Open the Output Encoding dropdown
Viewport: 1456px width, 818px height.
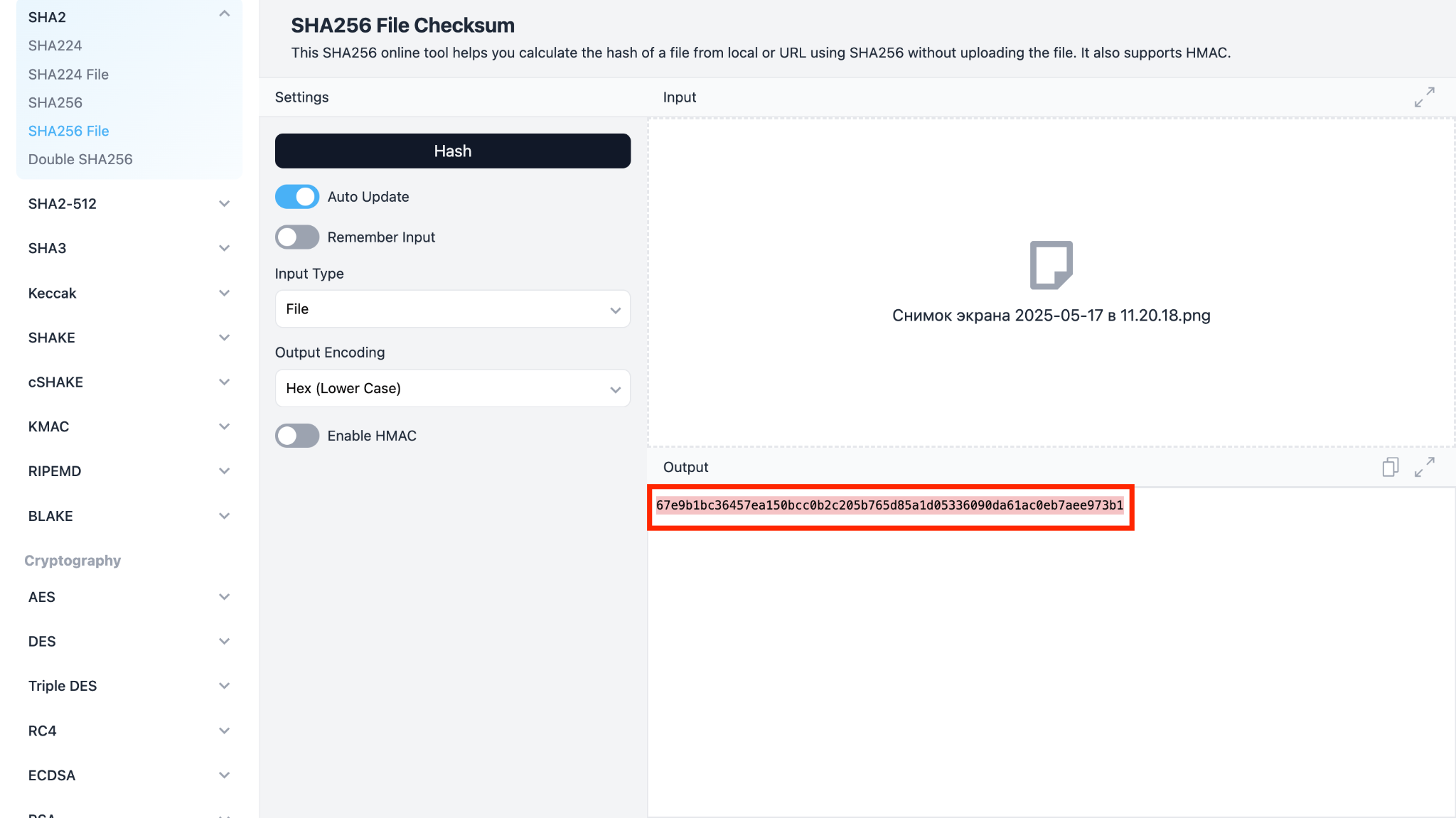pos(452,389)
